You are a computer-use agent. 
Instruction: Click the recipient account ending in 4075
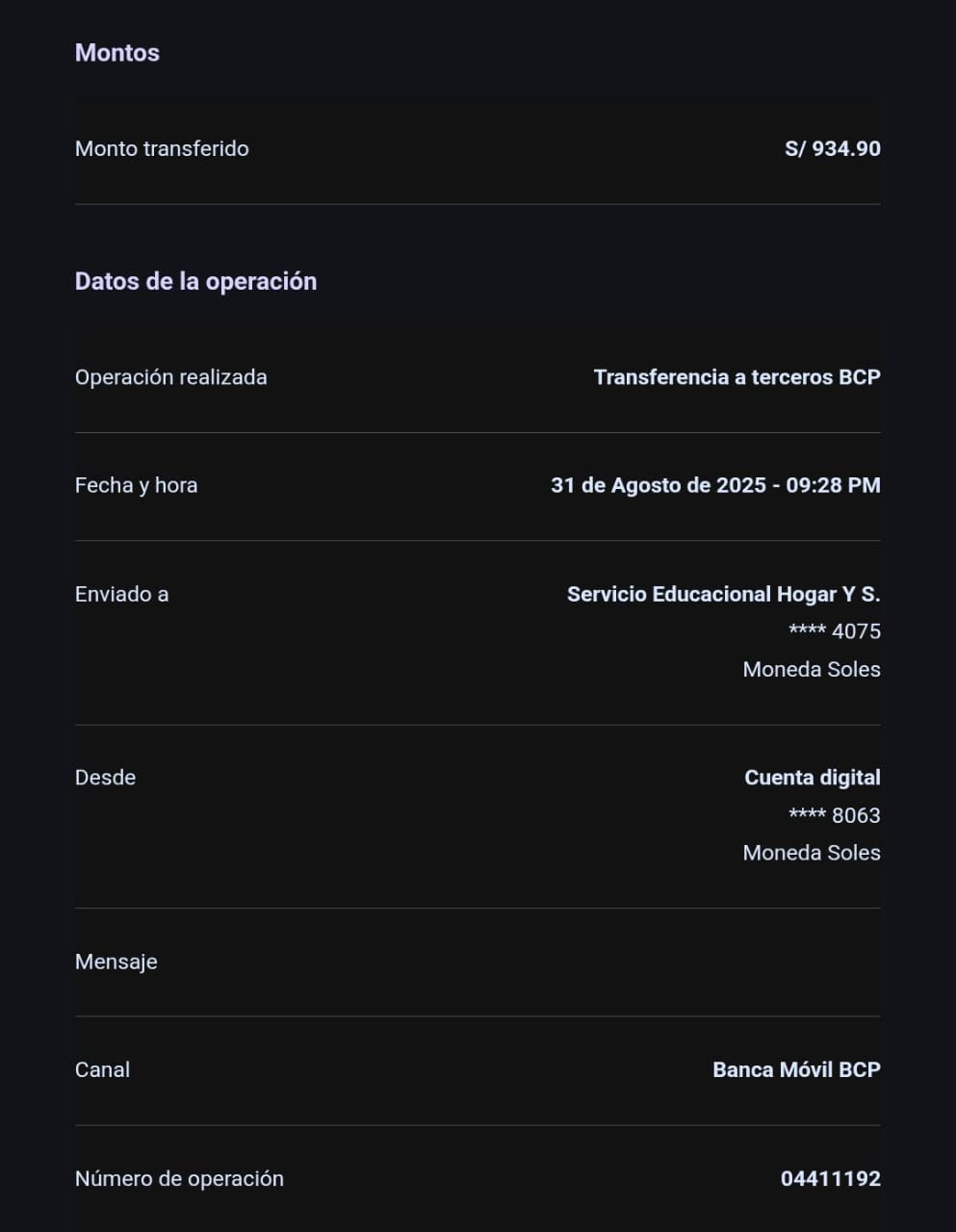834,631
